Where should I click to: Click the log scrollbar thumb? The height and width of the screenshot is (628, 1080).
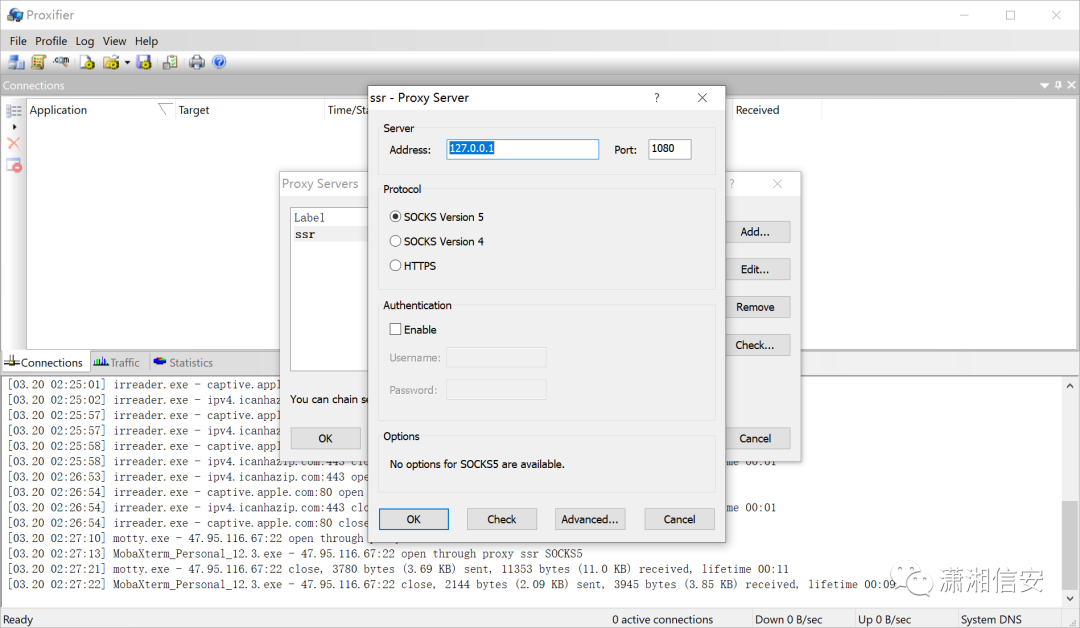1070,543
